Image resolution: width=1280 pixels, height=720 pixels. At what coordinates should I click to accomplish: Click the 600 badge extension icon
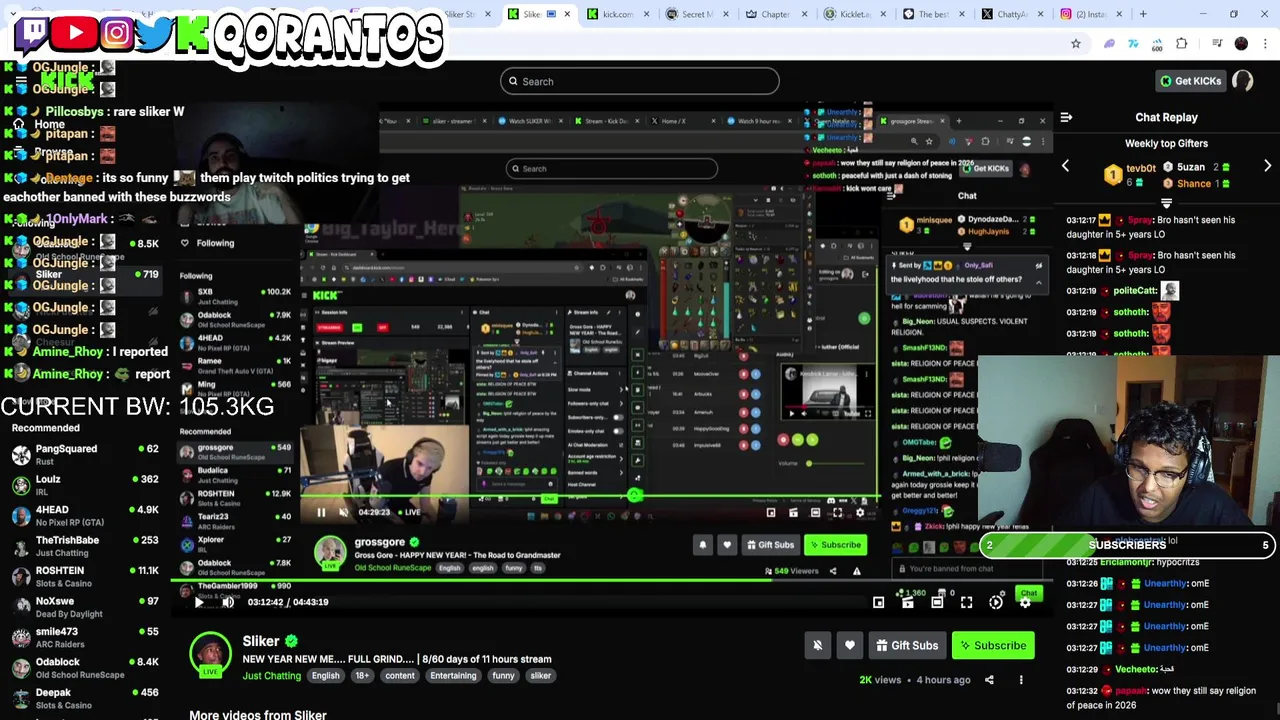(1157, 44)
